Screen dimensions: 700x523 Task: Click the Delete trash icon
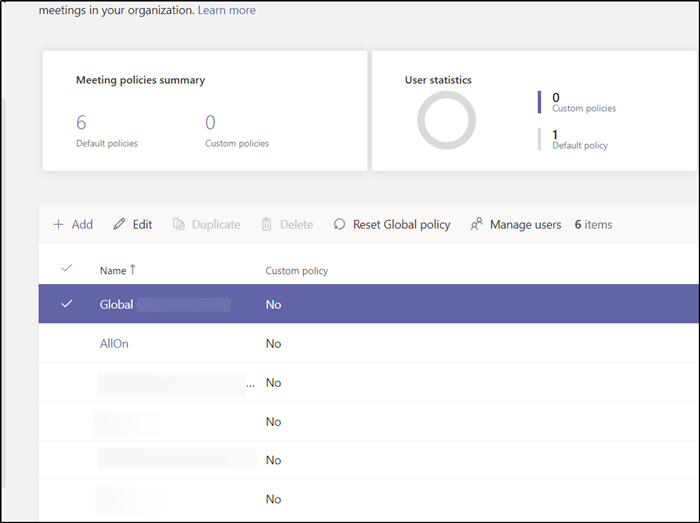coord(267,225)
